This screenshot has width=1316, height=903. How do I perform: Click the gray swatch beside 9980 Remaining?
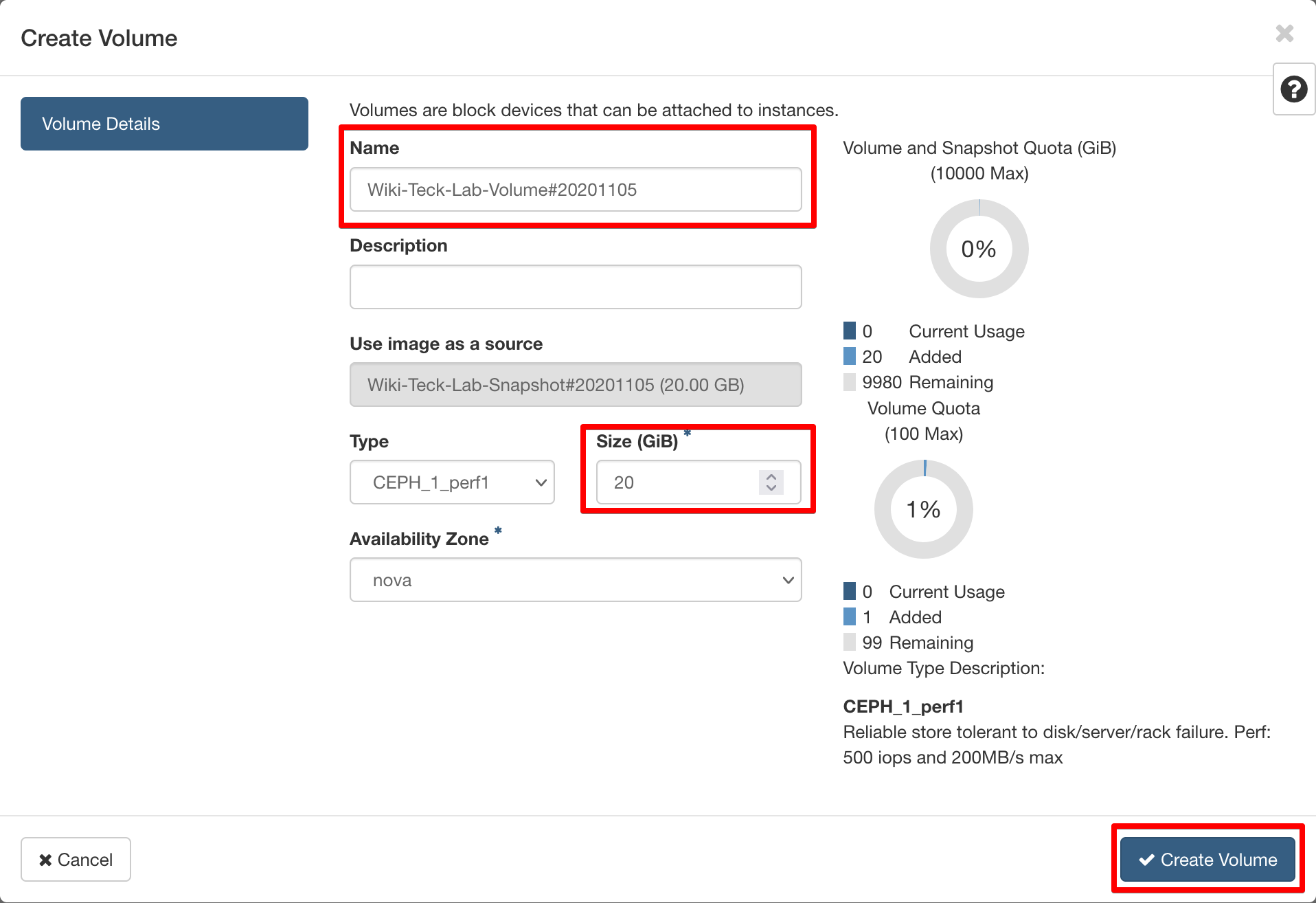[850, 382]
